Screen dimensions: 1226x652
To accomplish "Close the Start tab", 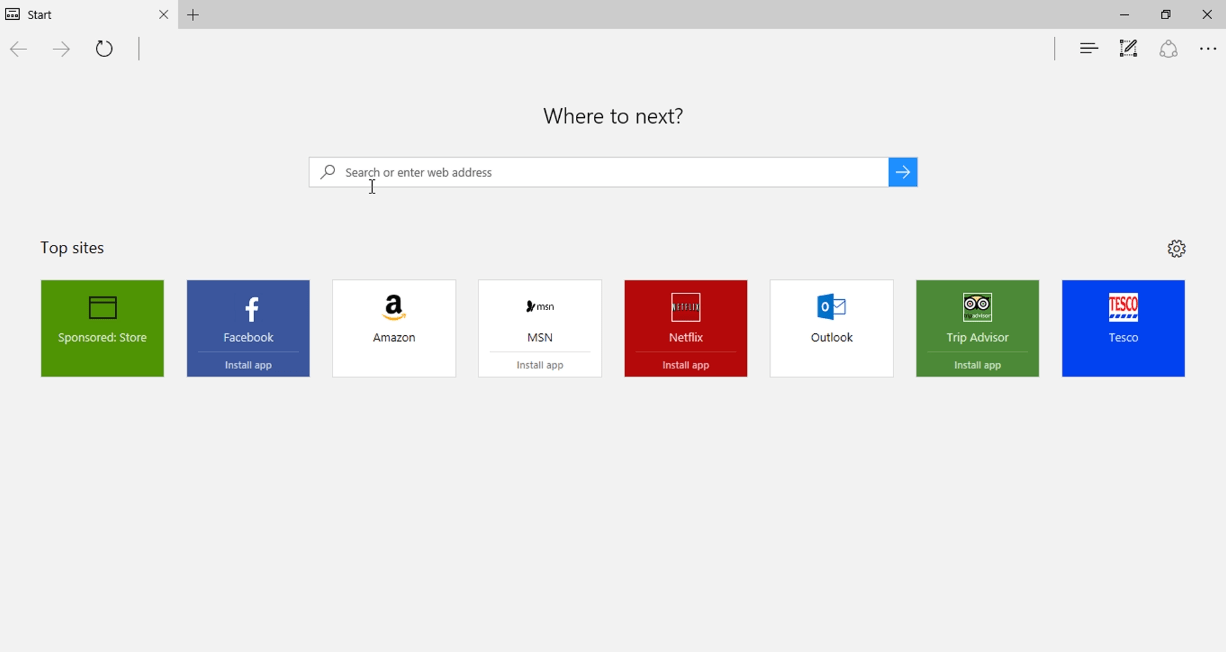I will pos(164,15).
